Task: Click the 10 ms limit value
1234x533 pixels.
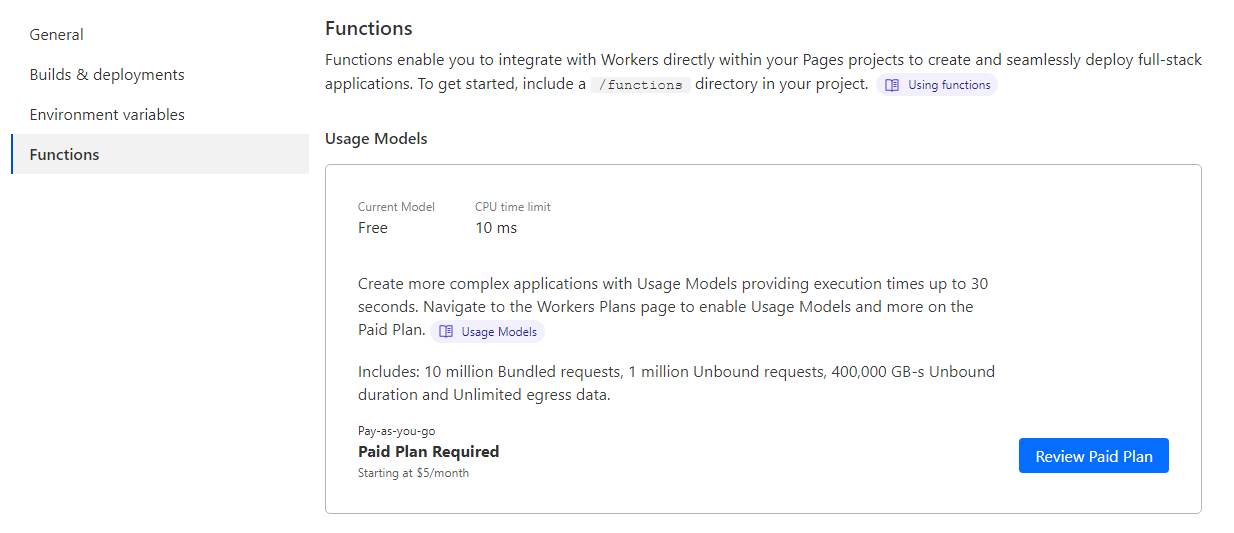Action: pyautogui.click(x=495, y=228)
